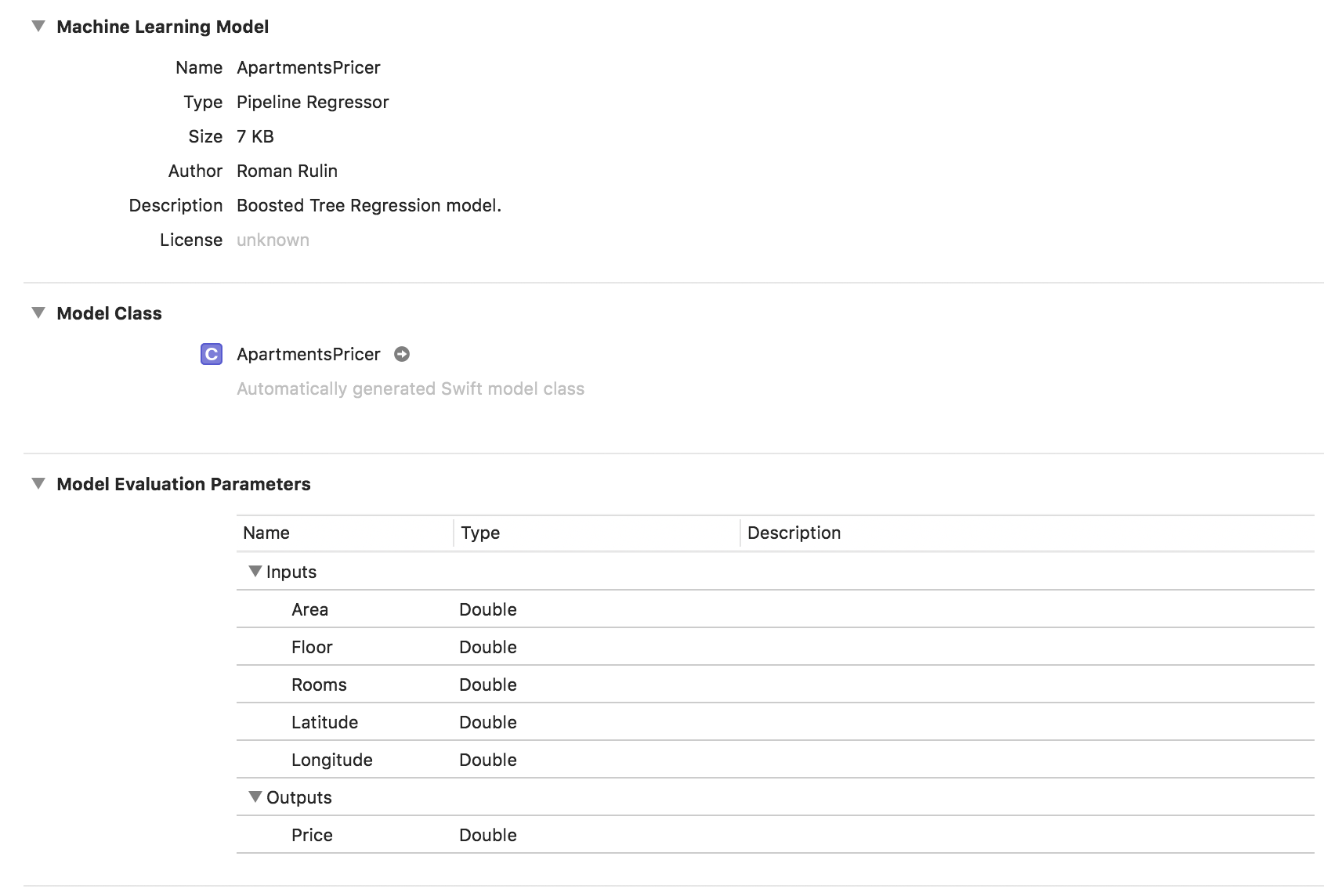Collapse the Outputs group triangle
Image resolution: width=1324 pixels, height=896 pixels.
[x=255, y=797]
